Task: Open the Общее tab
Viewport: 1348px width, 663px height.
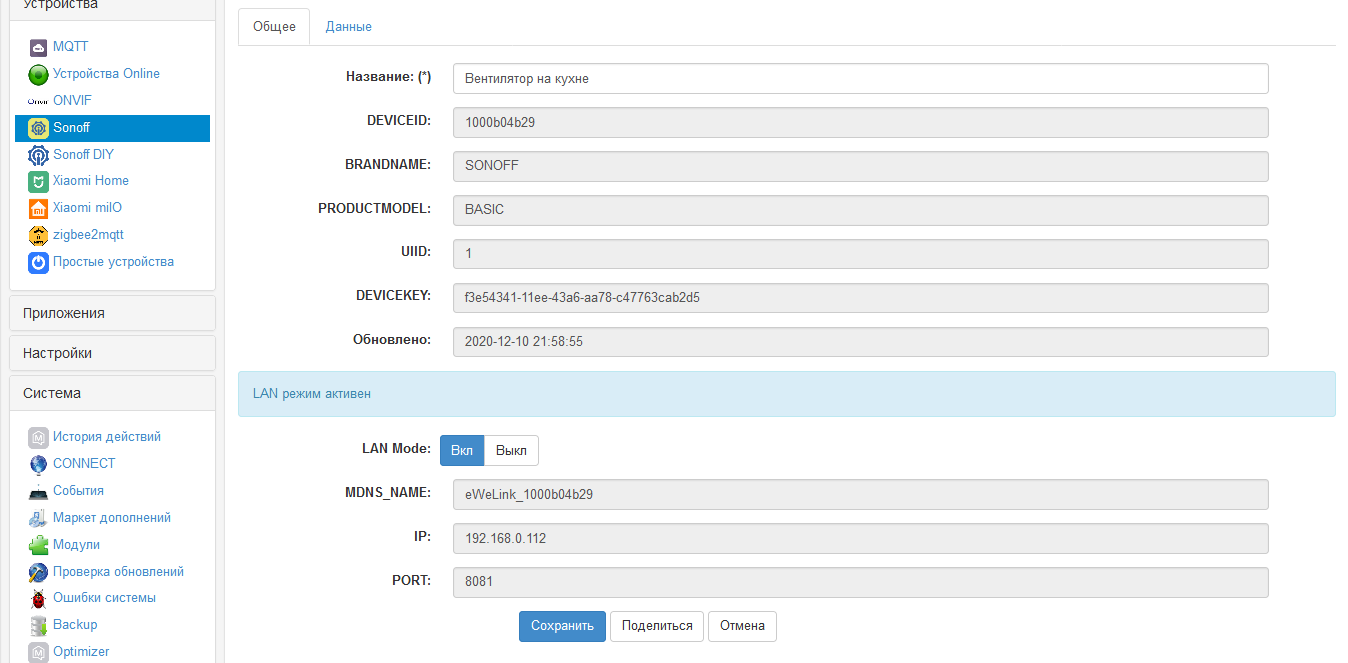Action: (x=273, y=26)
